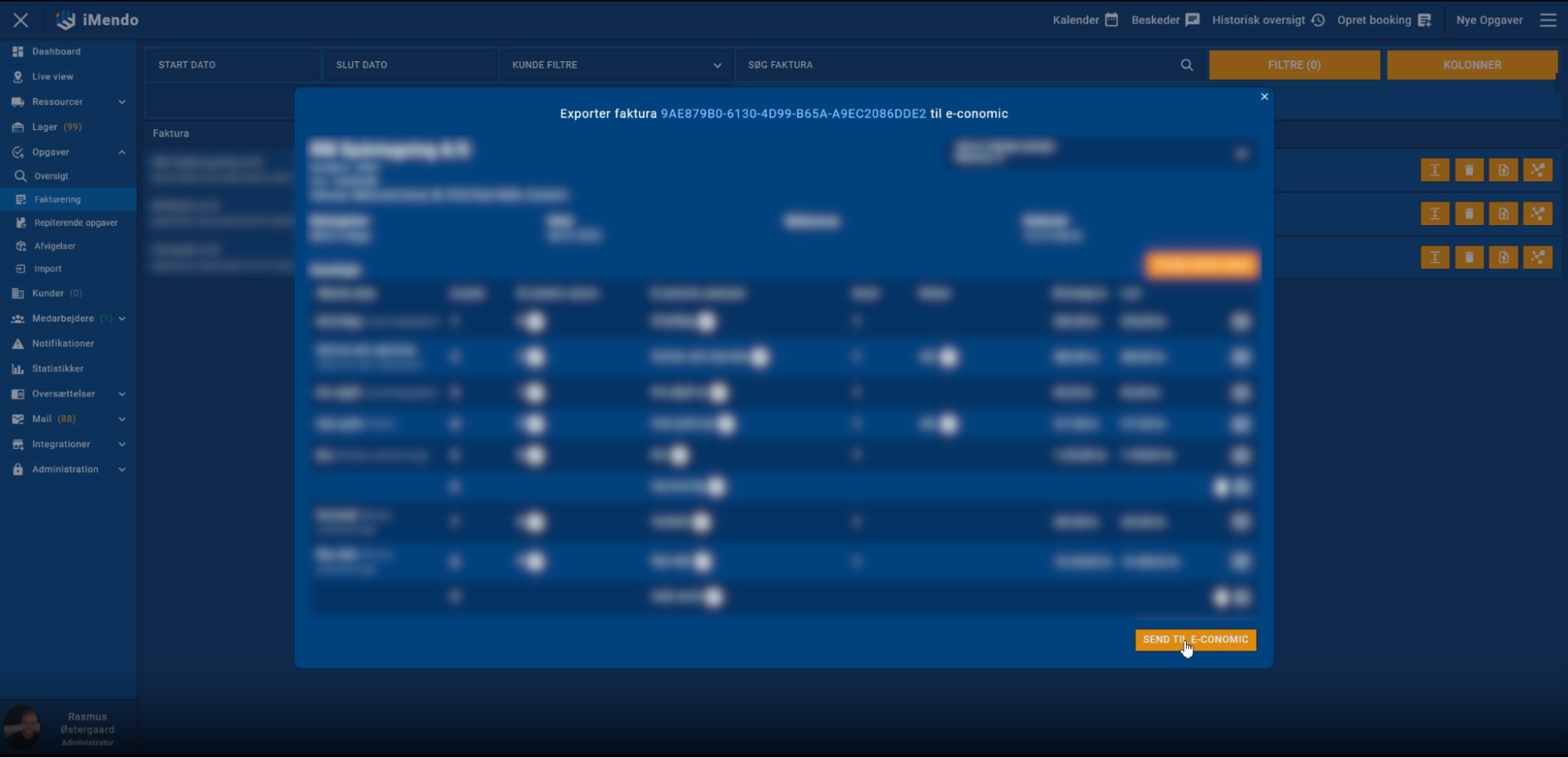Open the hamburger menu icon
Image resolution: width=1568 pixels, height=758 pixels.
[x=1548, y=20]
